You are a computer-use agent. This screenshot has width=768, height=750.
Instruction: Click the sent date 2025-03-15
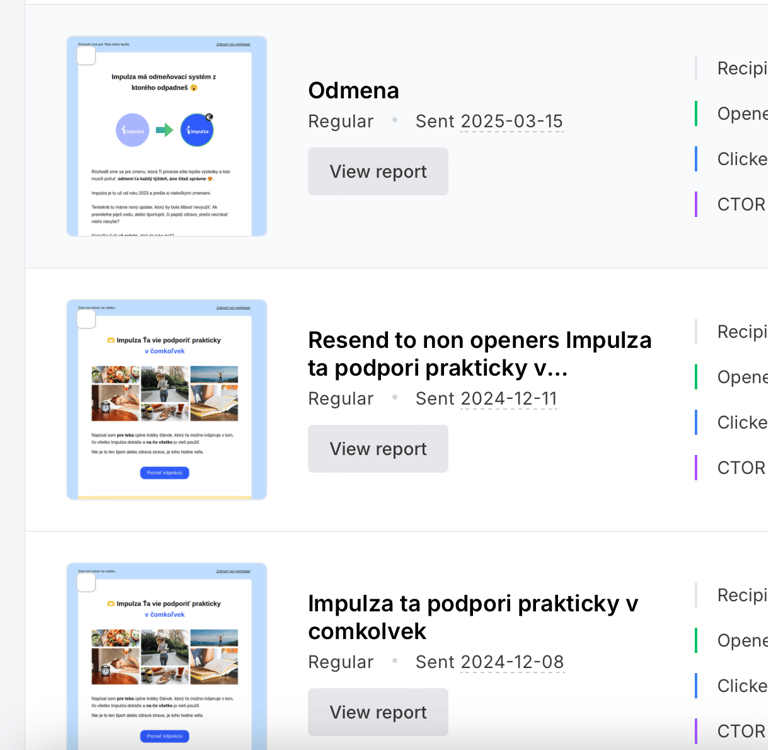click(x=512, y=121)
